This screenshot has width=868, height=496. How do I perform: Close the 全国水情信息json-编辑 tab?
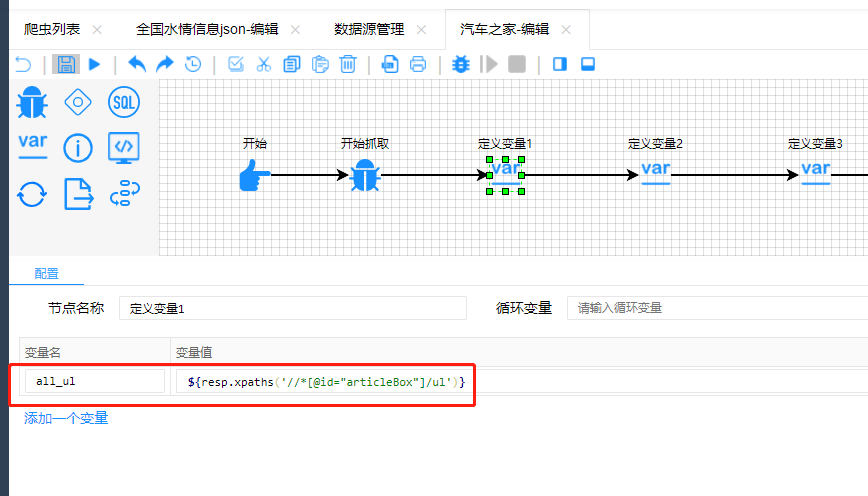click(x=296, y=30)
